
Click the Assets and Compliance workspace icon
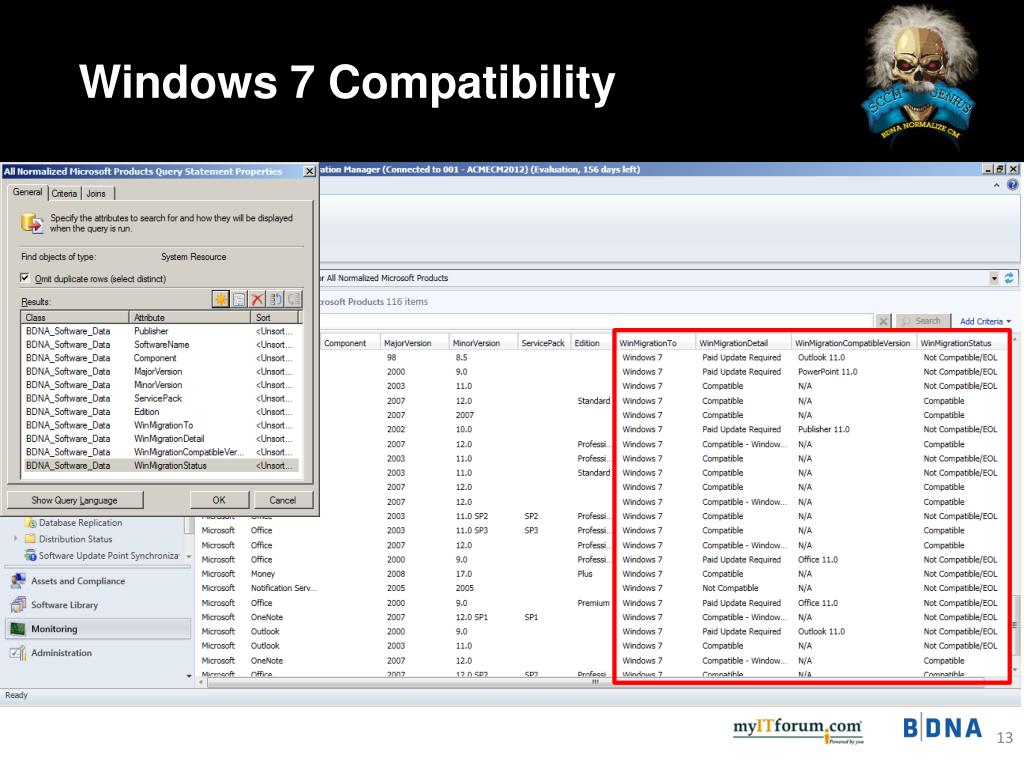(19, 581)
